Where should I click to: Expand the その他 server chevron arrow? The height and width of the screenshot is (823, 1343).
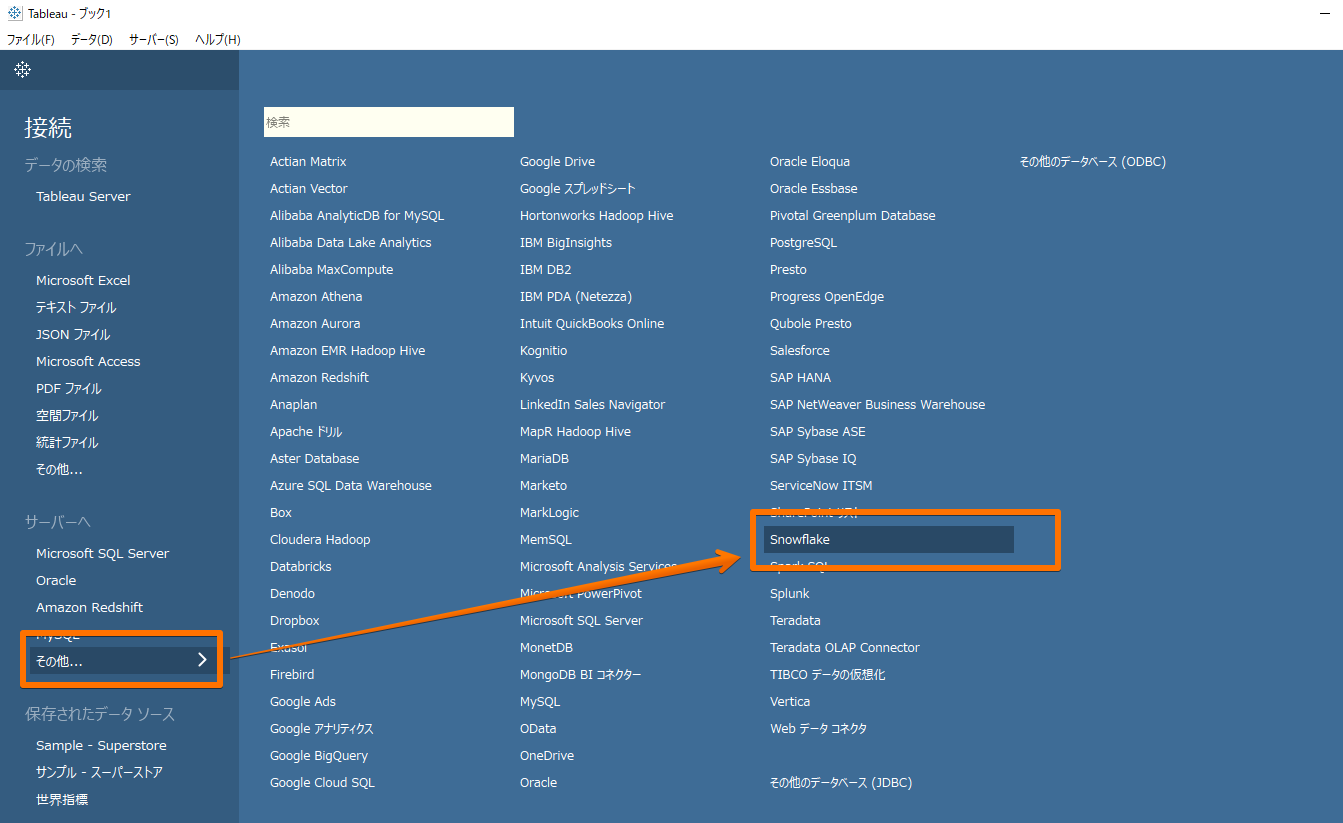coord(202,660)
